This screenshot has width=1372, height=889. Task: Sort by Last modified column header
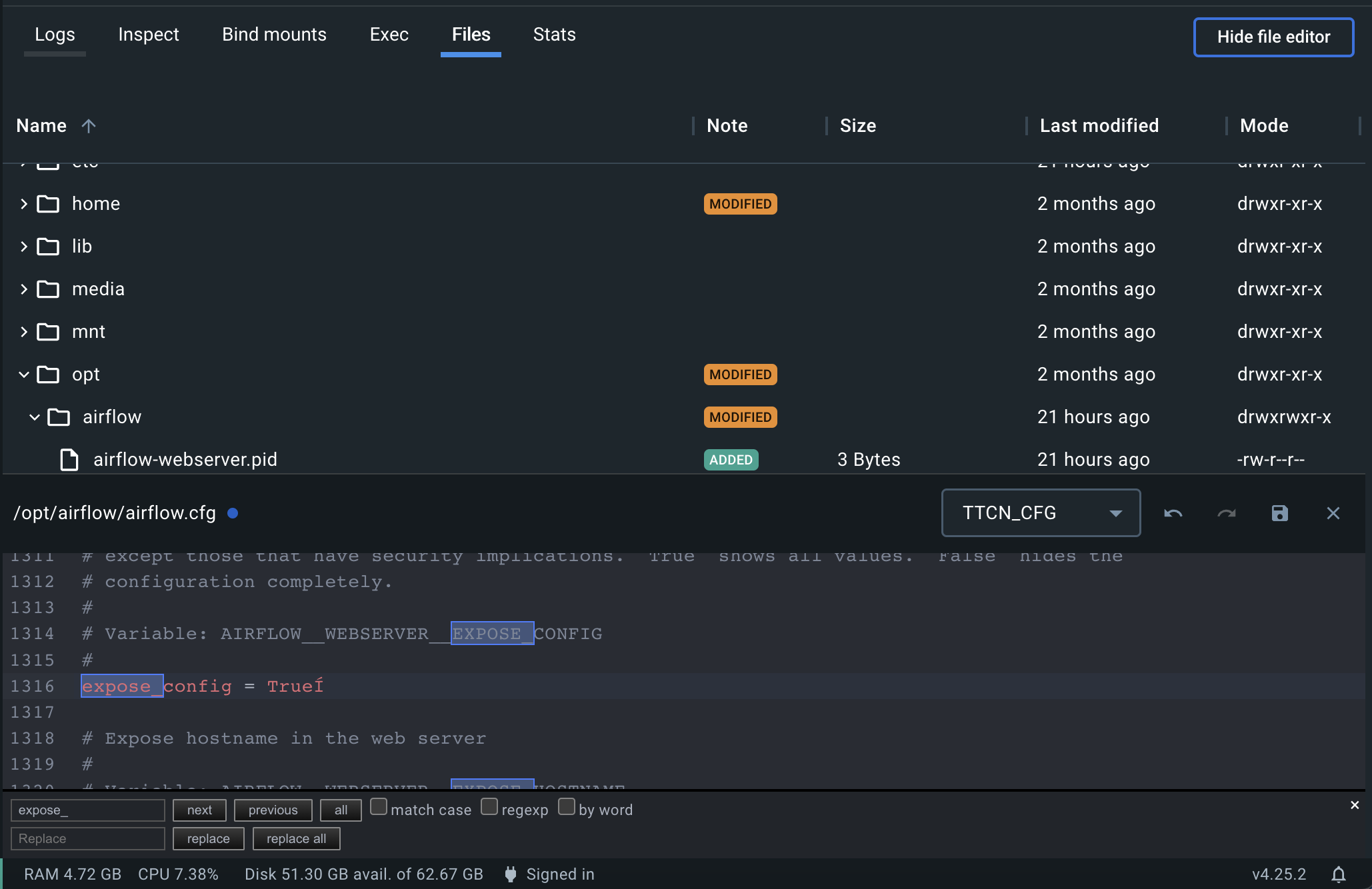pyautogui.click(x=1099, y=125)
